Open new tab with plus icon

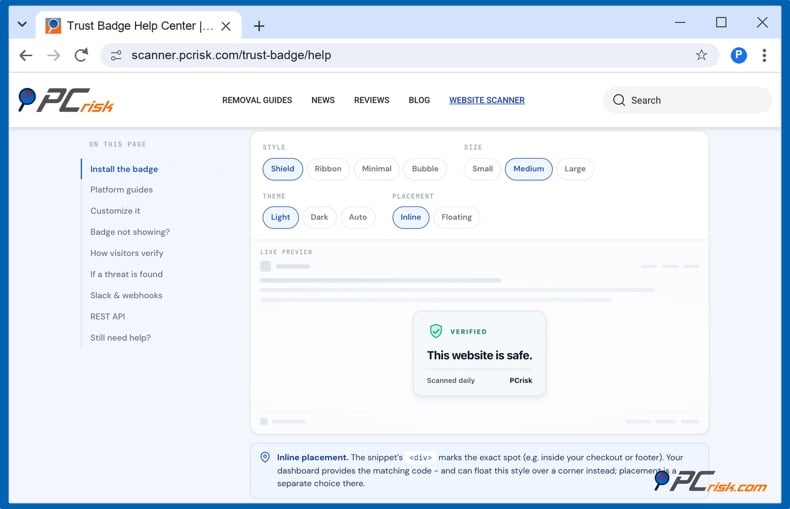tap(259, 26)
